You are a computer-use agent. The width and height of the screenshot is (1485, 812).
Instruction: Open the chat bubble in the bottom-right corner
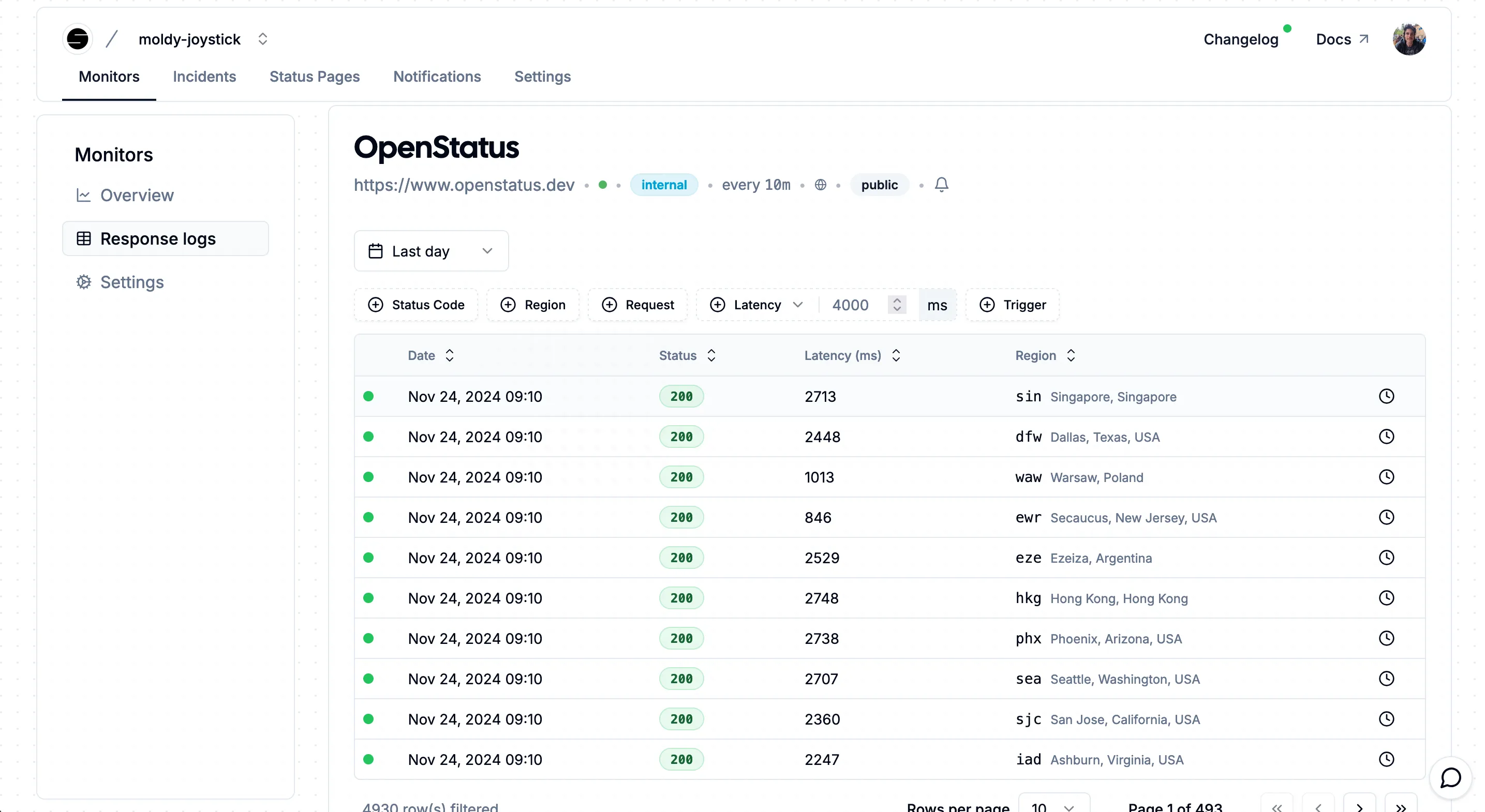(1450, 778)
